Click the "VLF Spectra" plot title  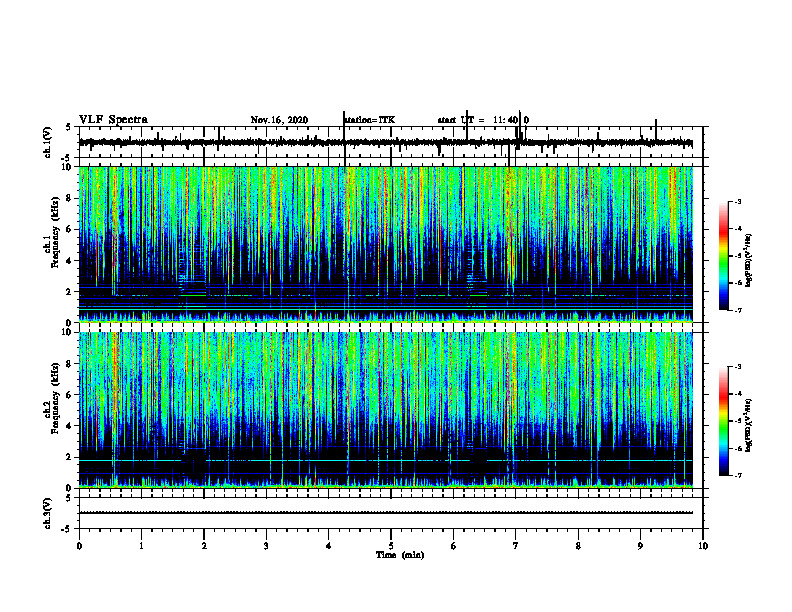click(113, 120)
